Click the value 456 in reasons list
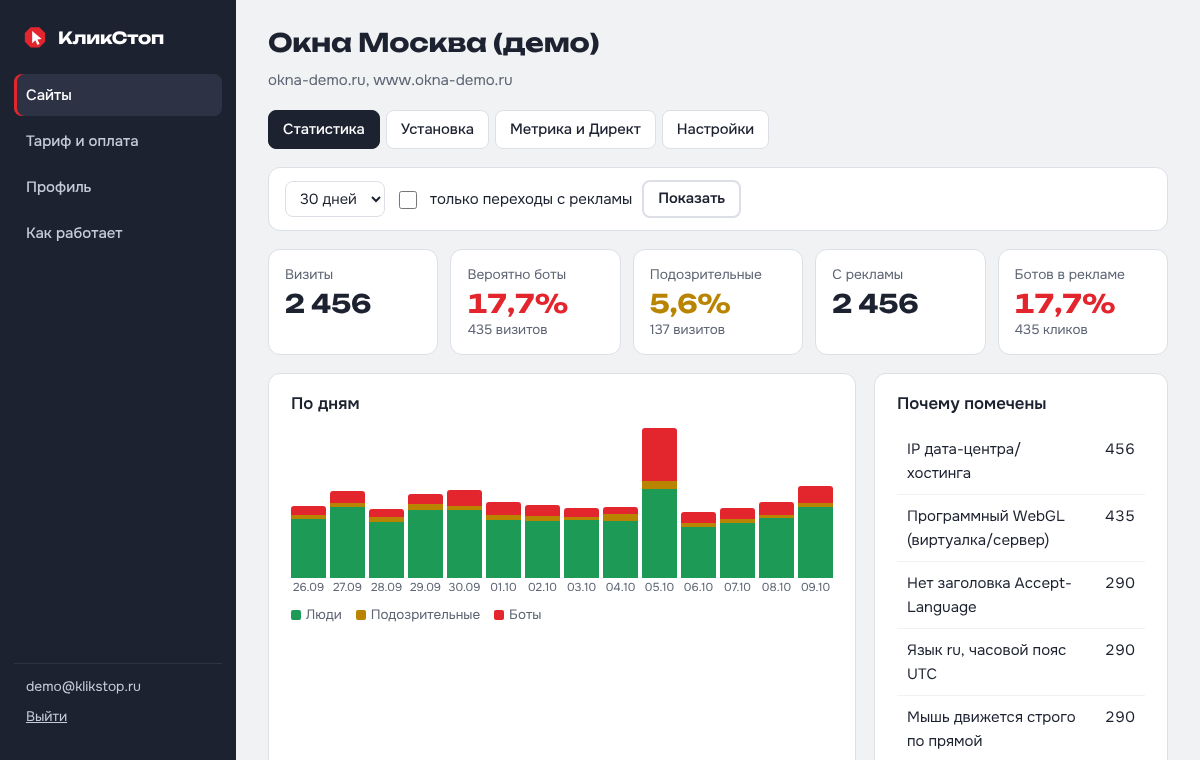This screenshot has height=760, width=1200. tap(1120, 449)
